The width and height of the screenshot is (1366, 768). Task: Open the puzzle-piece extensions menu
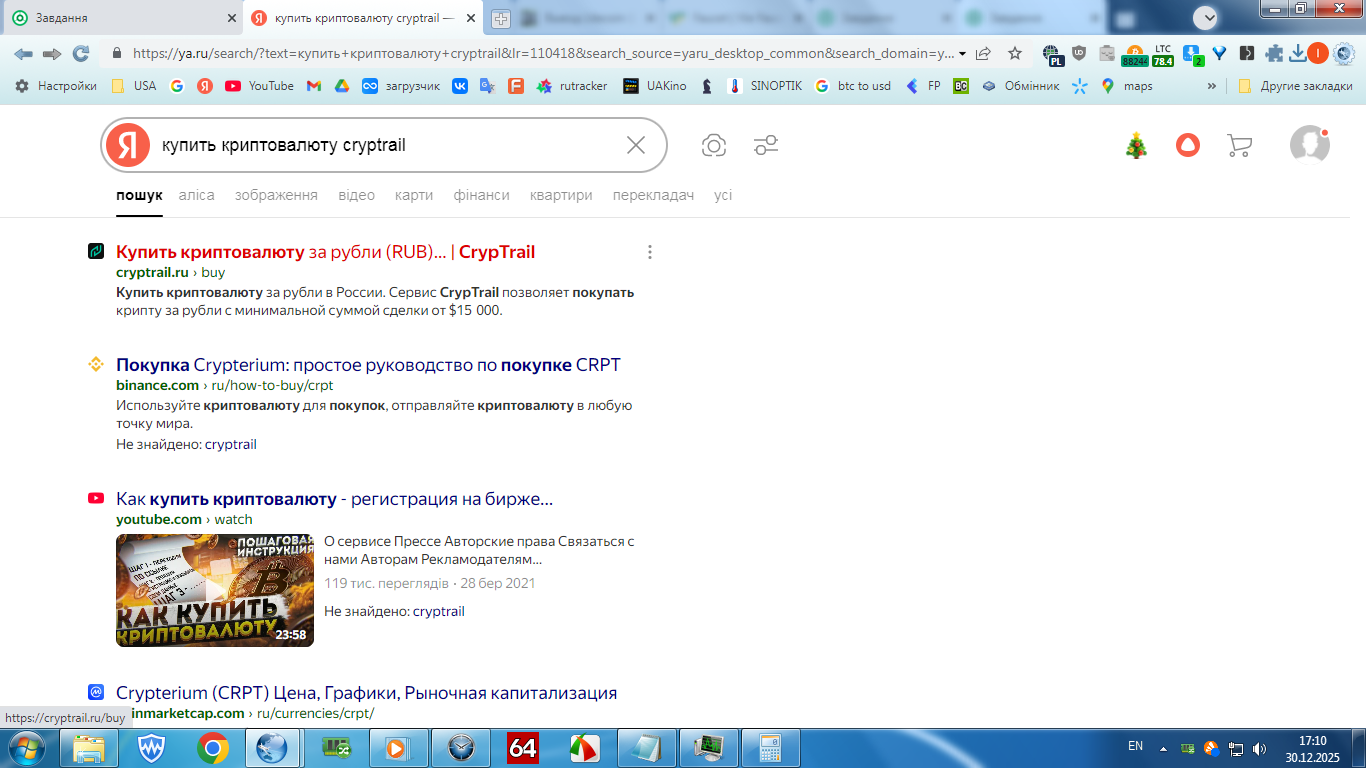[1274, 54]
